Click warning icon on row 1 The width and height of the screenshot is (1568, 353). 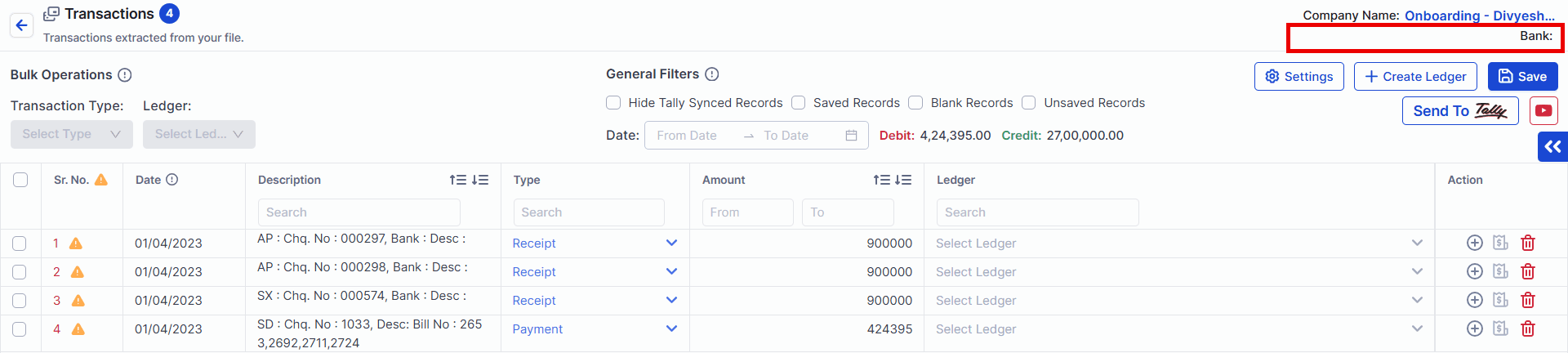point(76,244)
